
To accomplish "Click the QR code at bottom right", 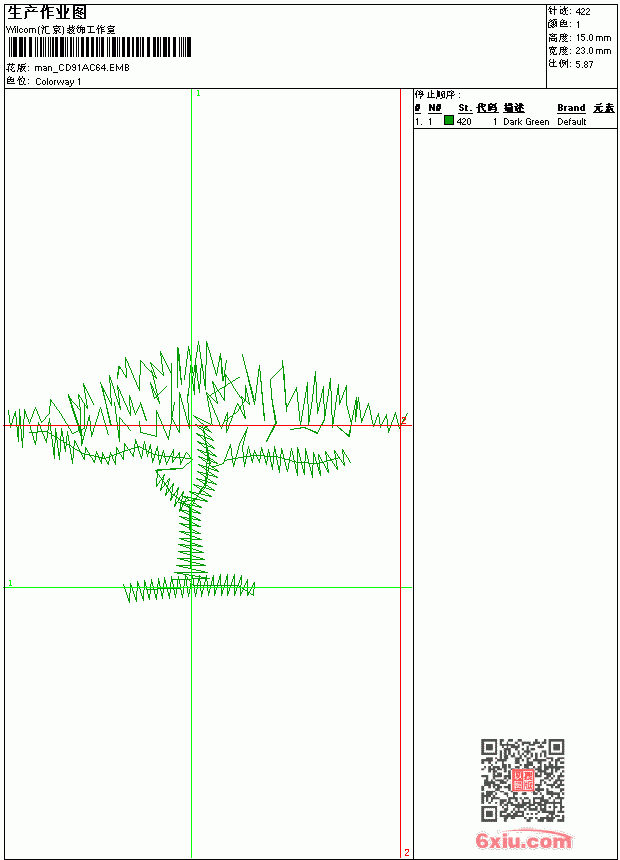I will pos(523,780).
